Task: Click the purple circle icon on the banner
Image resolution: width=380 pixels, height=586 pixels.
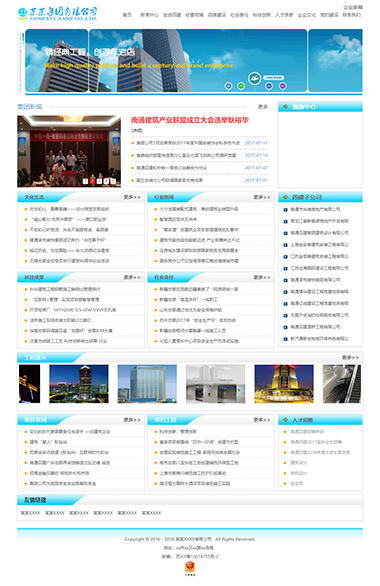Action: coord(283,86)
